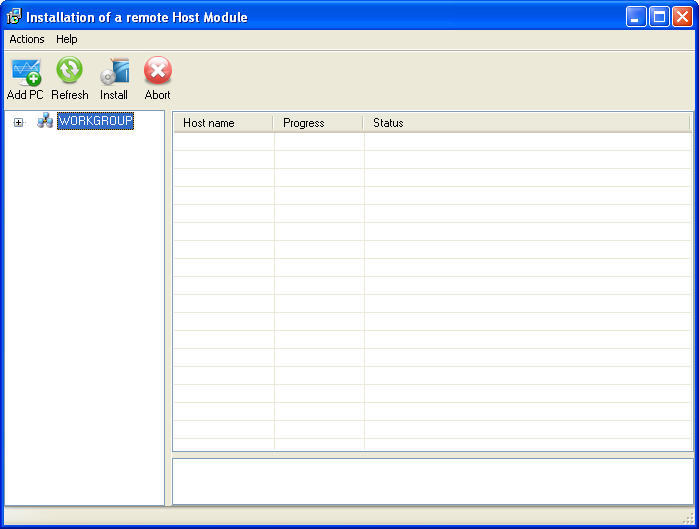The width and height of the screenshot is (699, 529).
Task: Open the Actions menu
Action: [x=27, y=39]
